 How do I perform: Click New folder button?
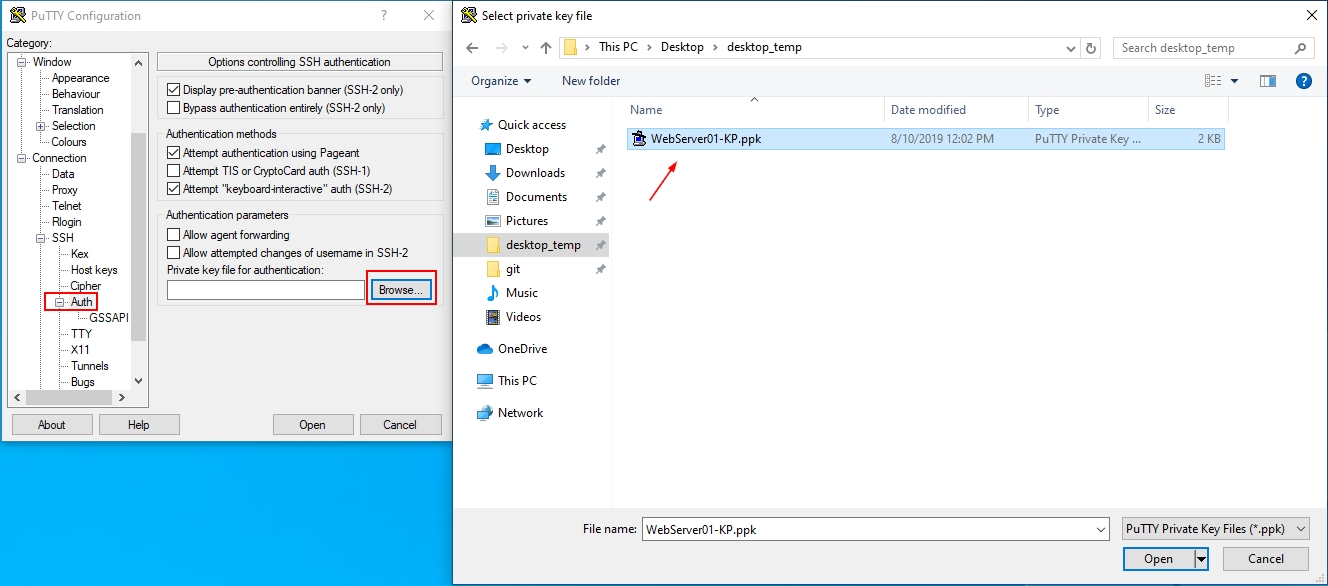pos(591,81)
